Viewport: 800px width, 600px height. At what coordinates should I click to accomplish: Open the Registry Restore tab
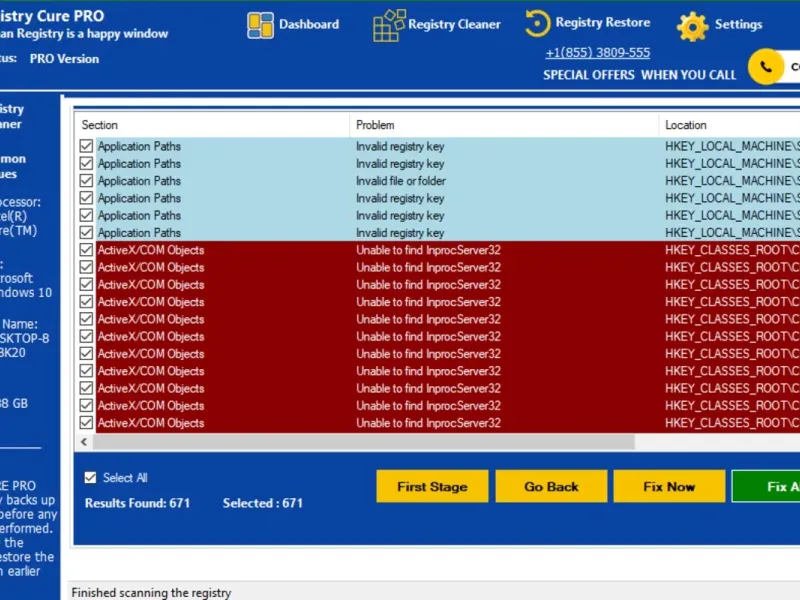(603, 22)
